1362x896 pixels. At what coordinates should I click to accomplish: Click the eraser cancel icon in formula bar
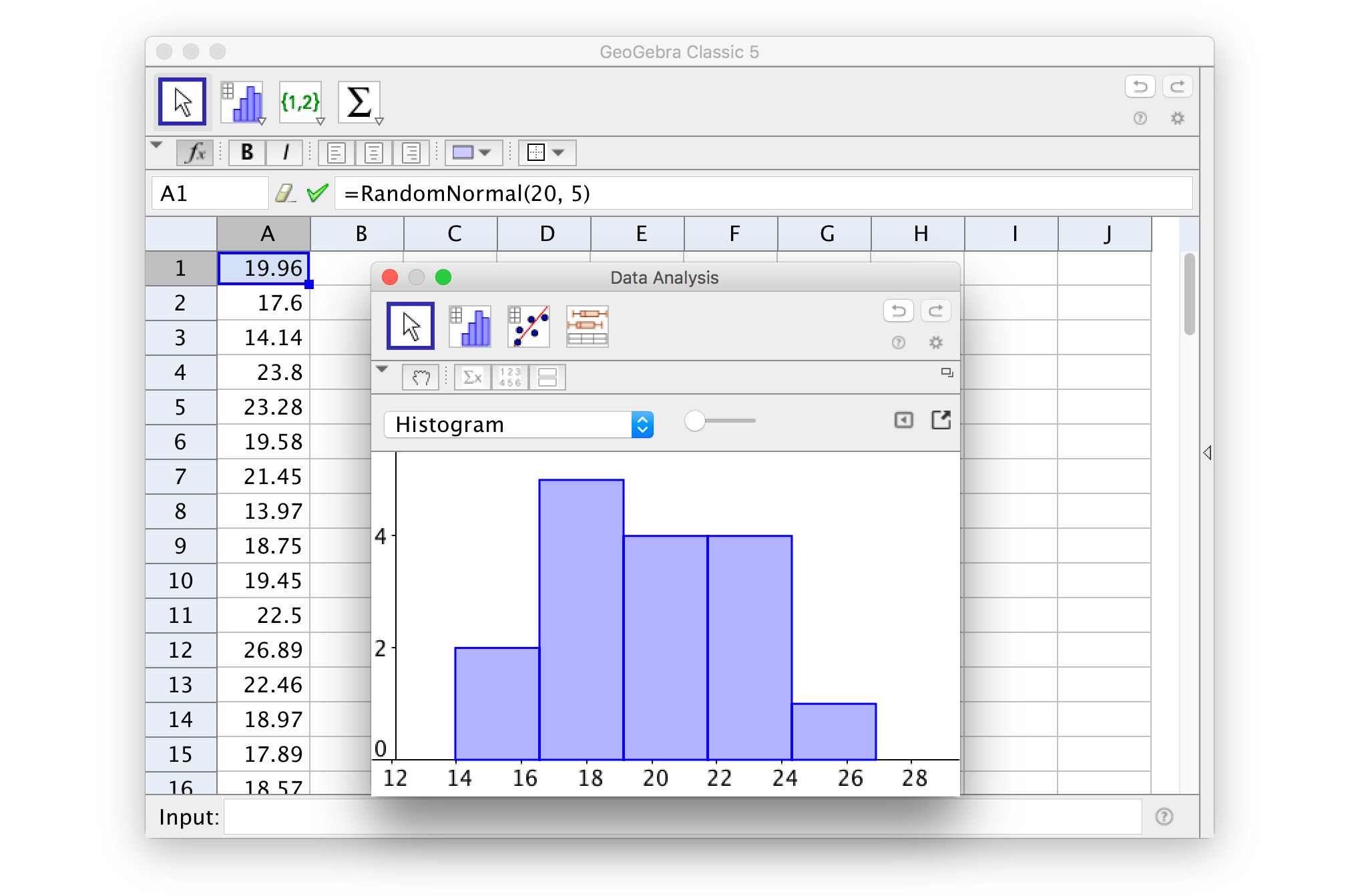click(285, 194)
